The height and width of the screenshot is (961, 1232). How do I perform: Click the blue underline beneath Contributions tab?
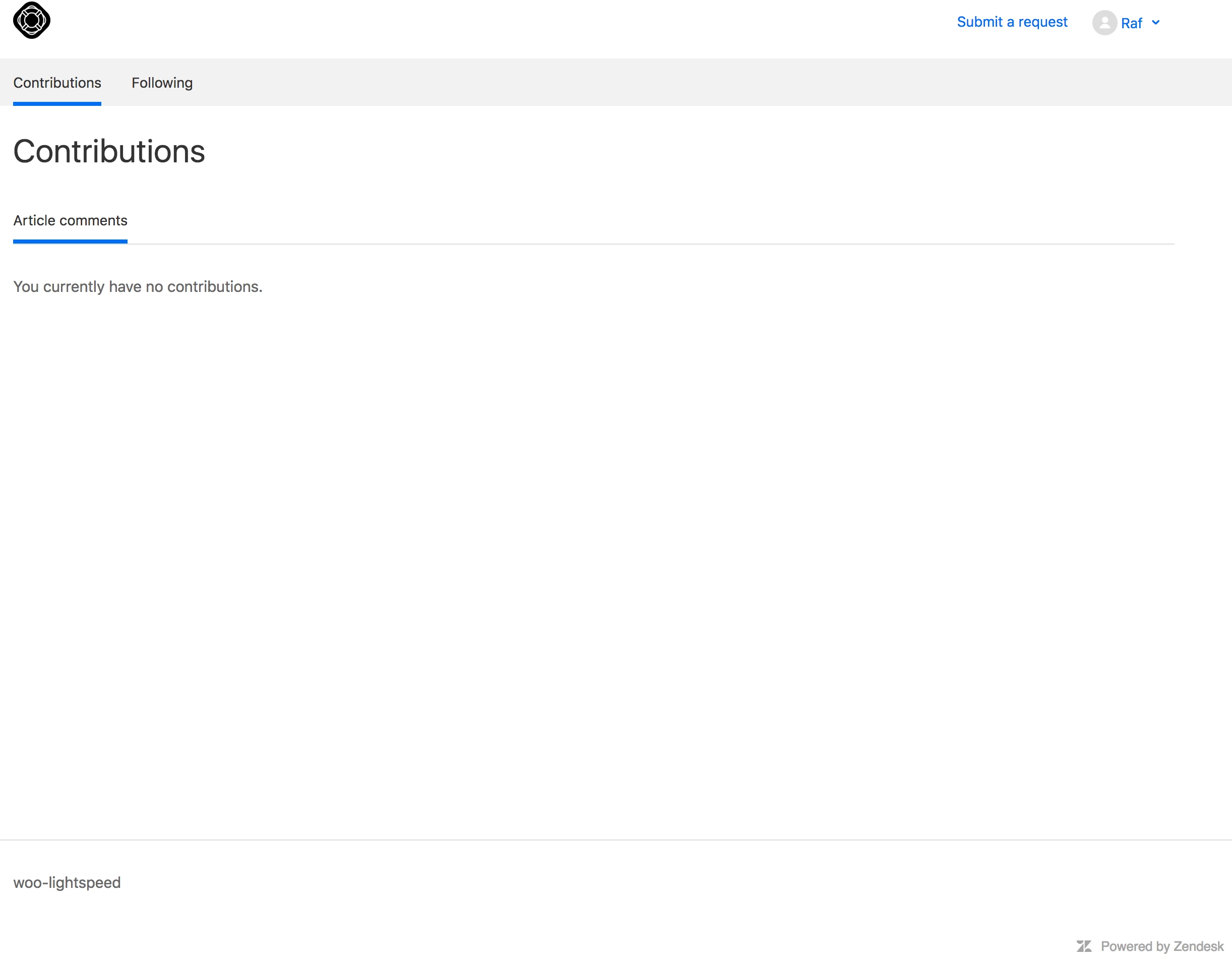pos(57,104)
